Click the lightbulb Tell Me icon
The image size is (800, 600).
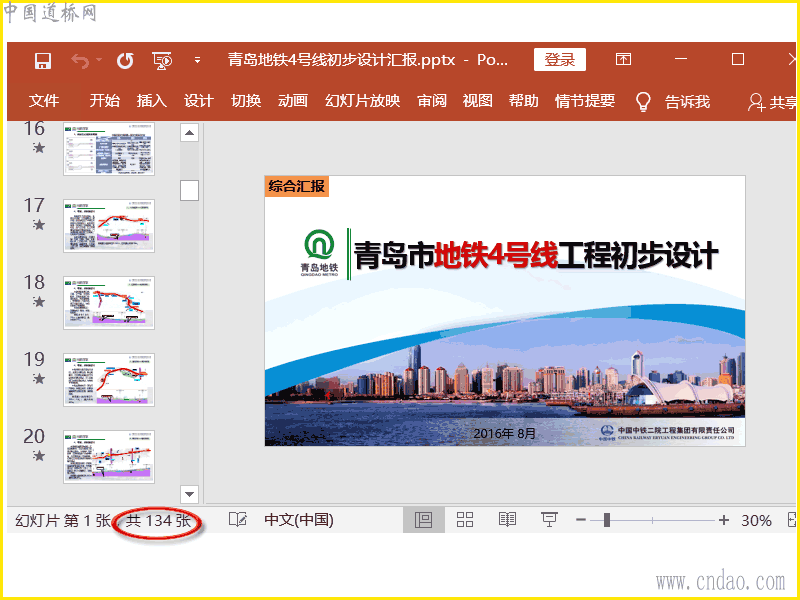click(643, 102)
